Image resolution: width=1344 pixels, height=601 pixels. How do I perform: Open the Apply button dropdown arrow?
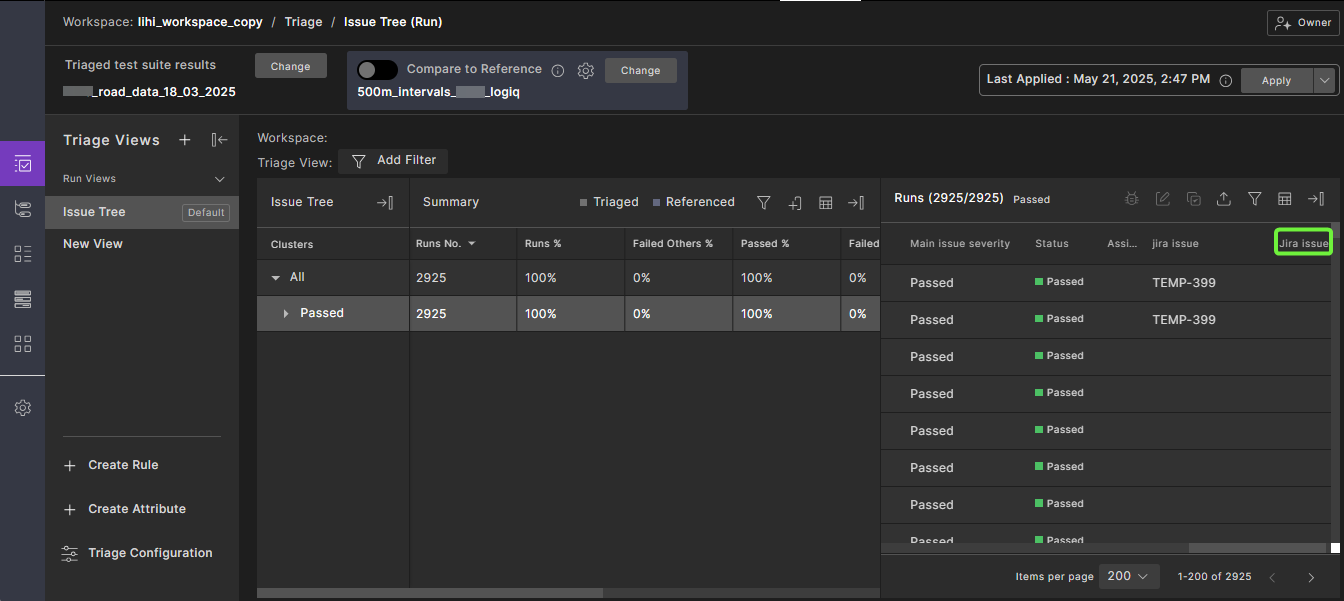1325,81
